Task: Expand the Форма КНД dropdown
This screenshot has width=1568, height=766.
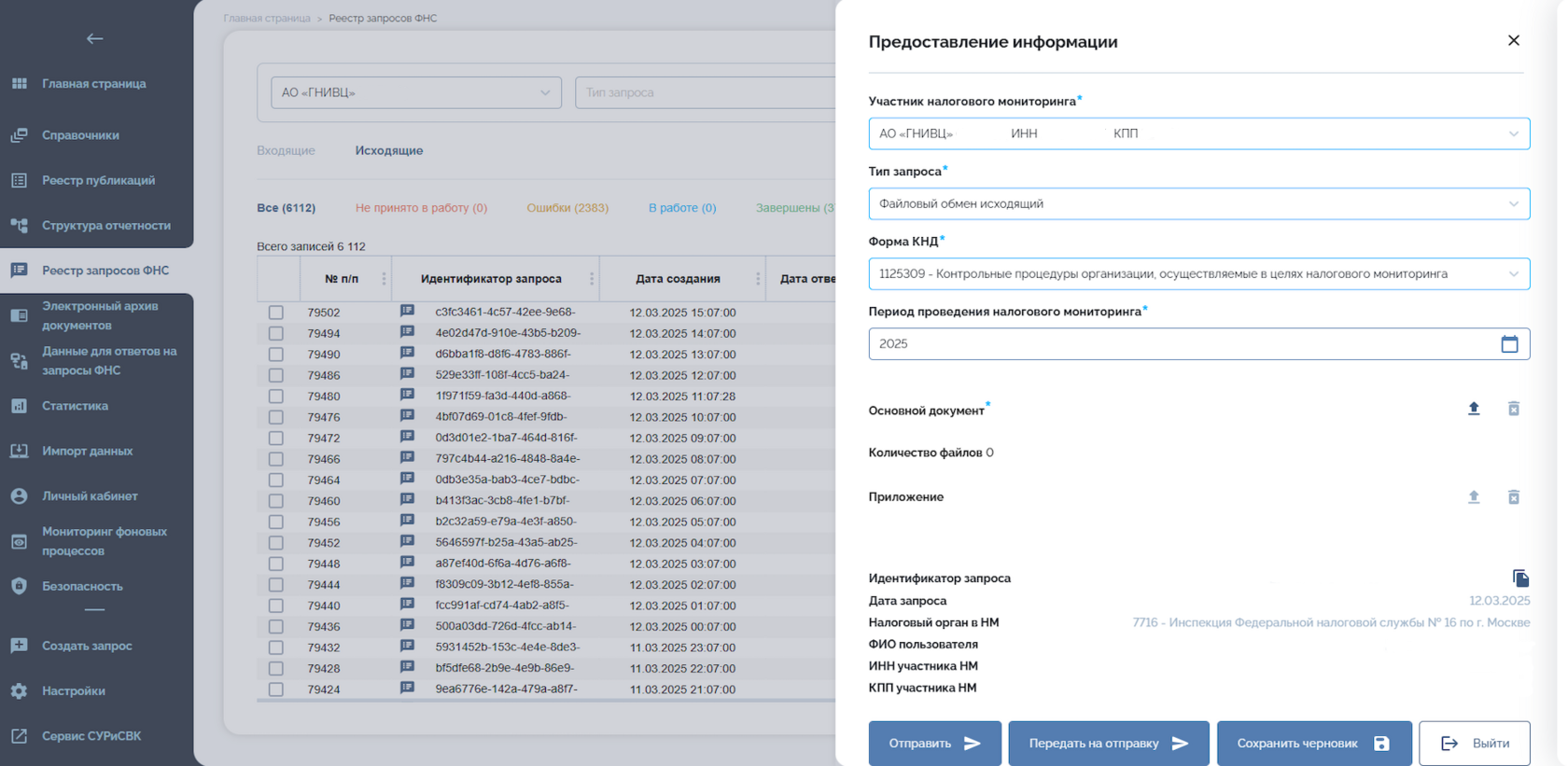Action: (x=1198, y=273)
